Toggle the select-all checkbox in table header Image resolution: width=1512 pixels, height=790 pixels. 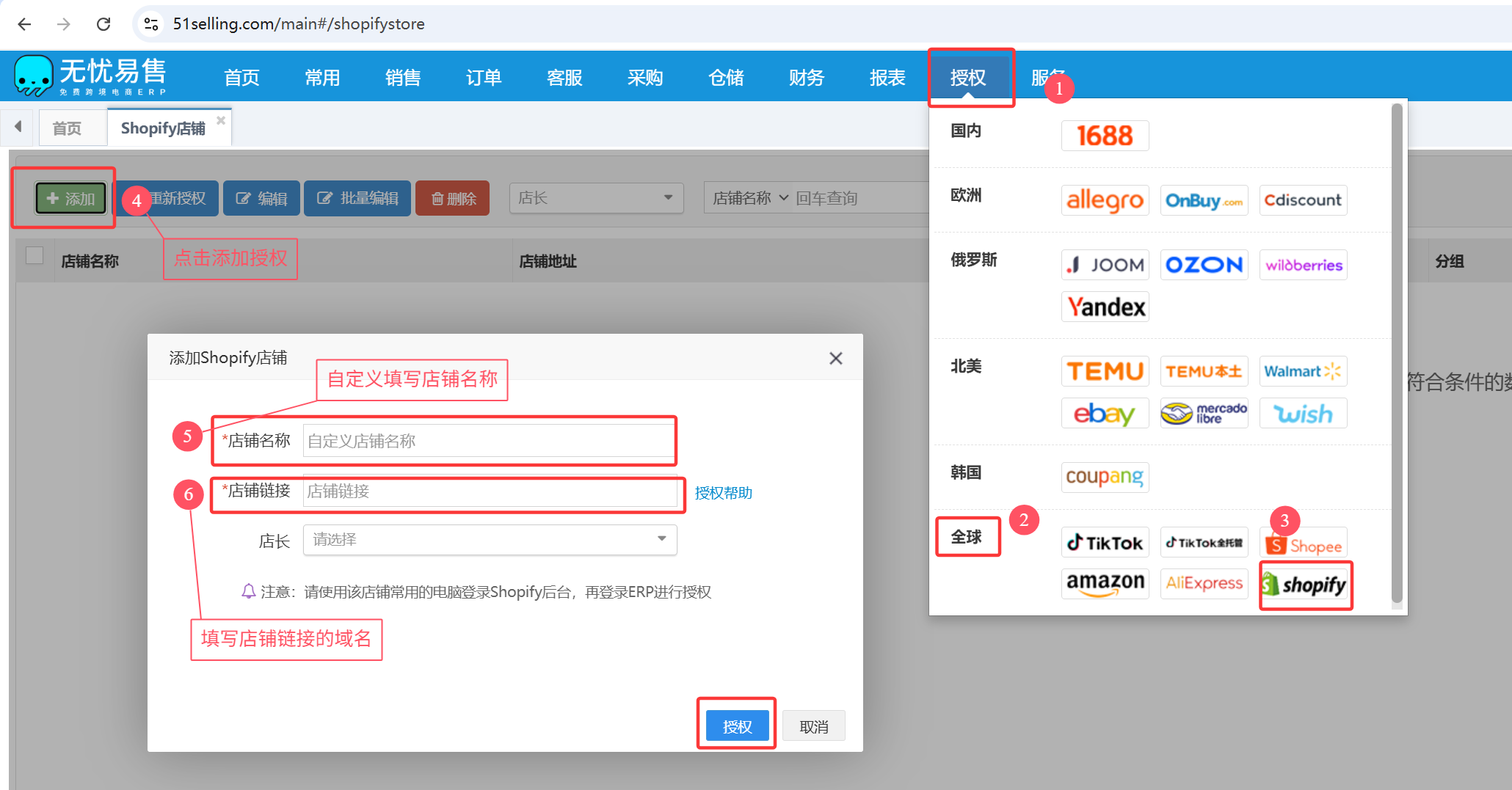[x=34, y=255]
